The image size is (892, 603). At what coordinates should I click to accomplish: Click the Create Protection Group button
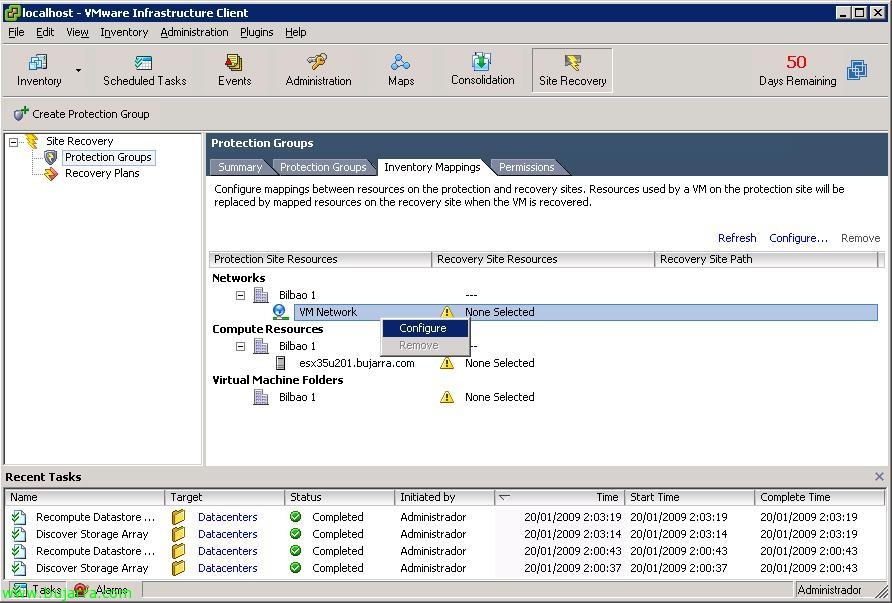click(82, 114)
